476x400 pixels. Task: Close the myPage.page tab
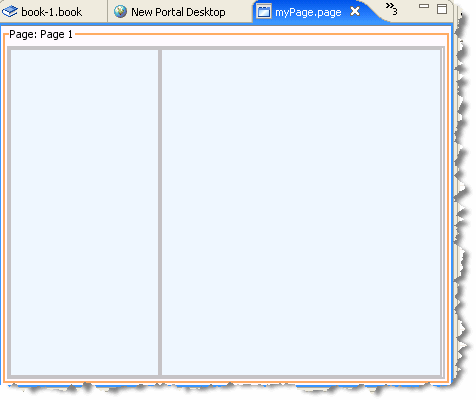pos(355,12)
